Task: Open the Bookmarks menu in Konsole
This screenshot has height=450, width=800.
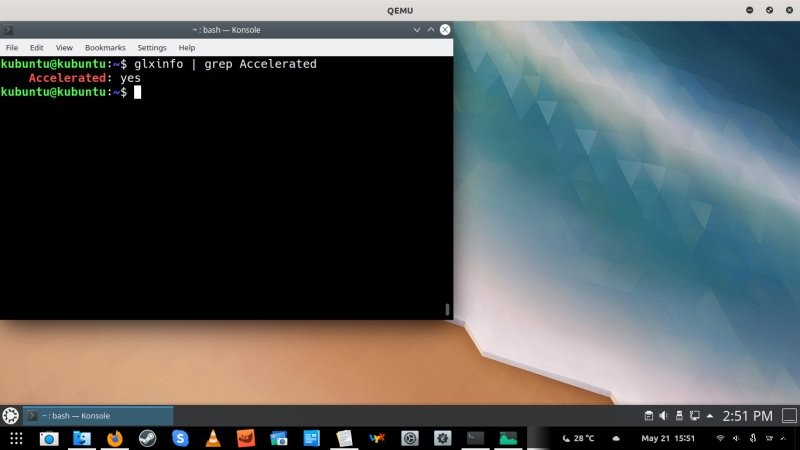Action: (105, 47)
